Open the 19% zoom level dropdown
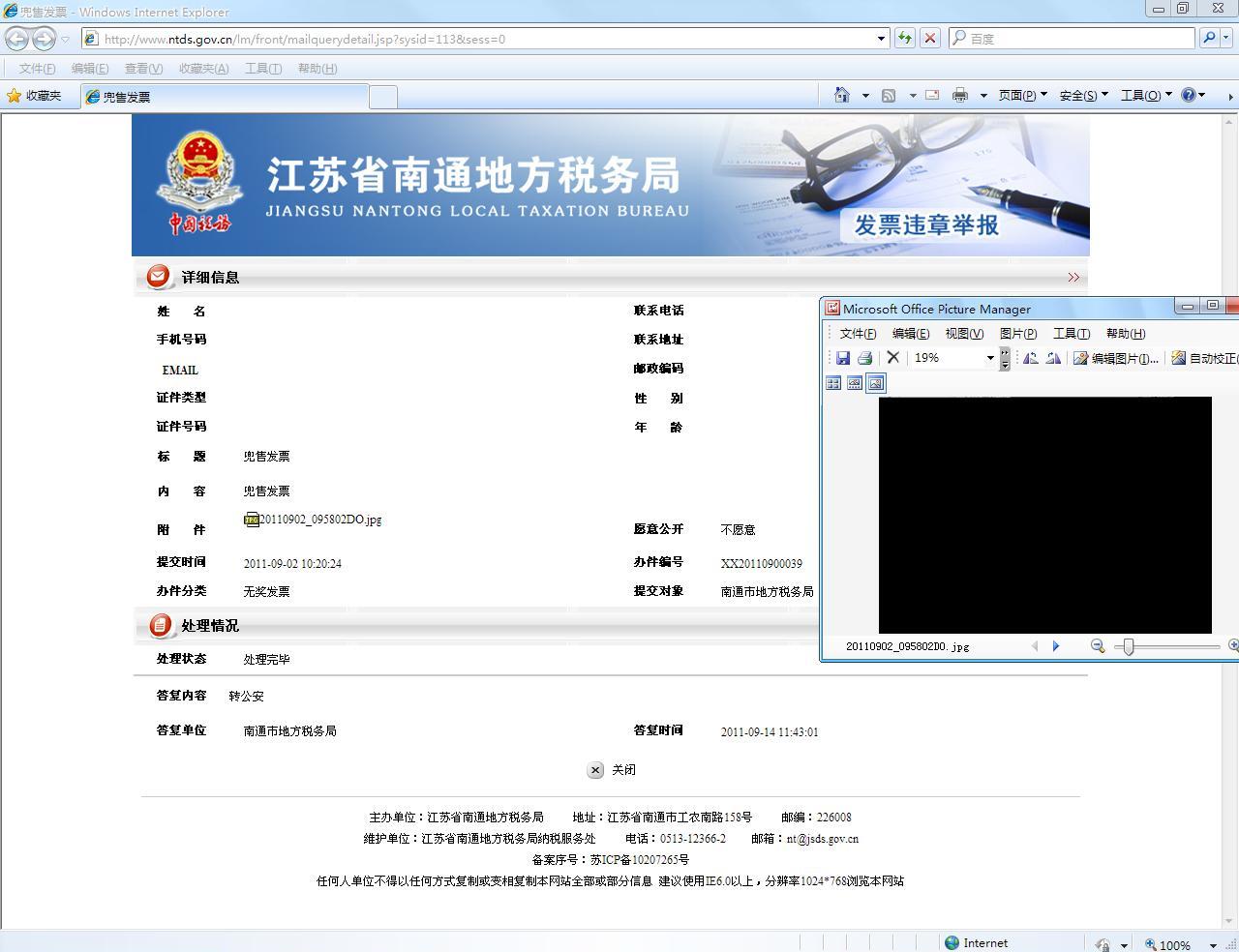The image size is (1239, 952). pos(990,358)
